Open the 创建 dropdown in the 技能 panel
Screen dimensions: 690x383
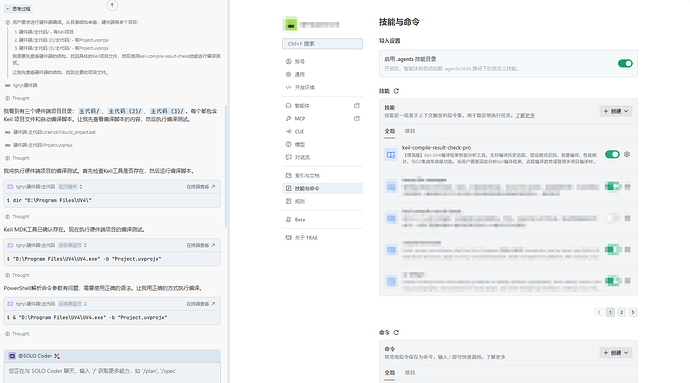coord(616,111)
